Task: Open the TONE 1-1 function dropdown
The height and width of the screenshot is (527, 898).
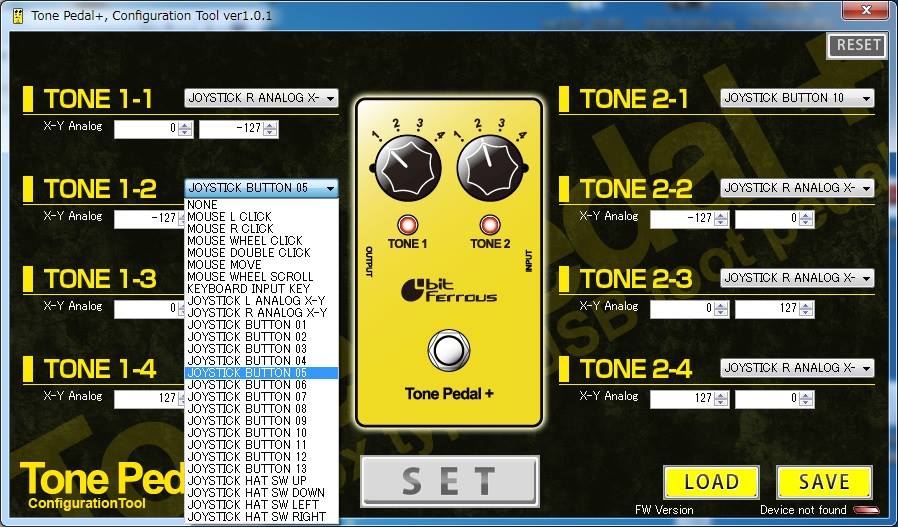Action: click(261, 98)
